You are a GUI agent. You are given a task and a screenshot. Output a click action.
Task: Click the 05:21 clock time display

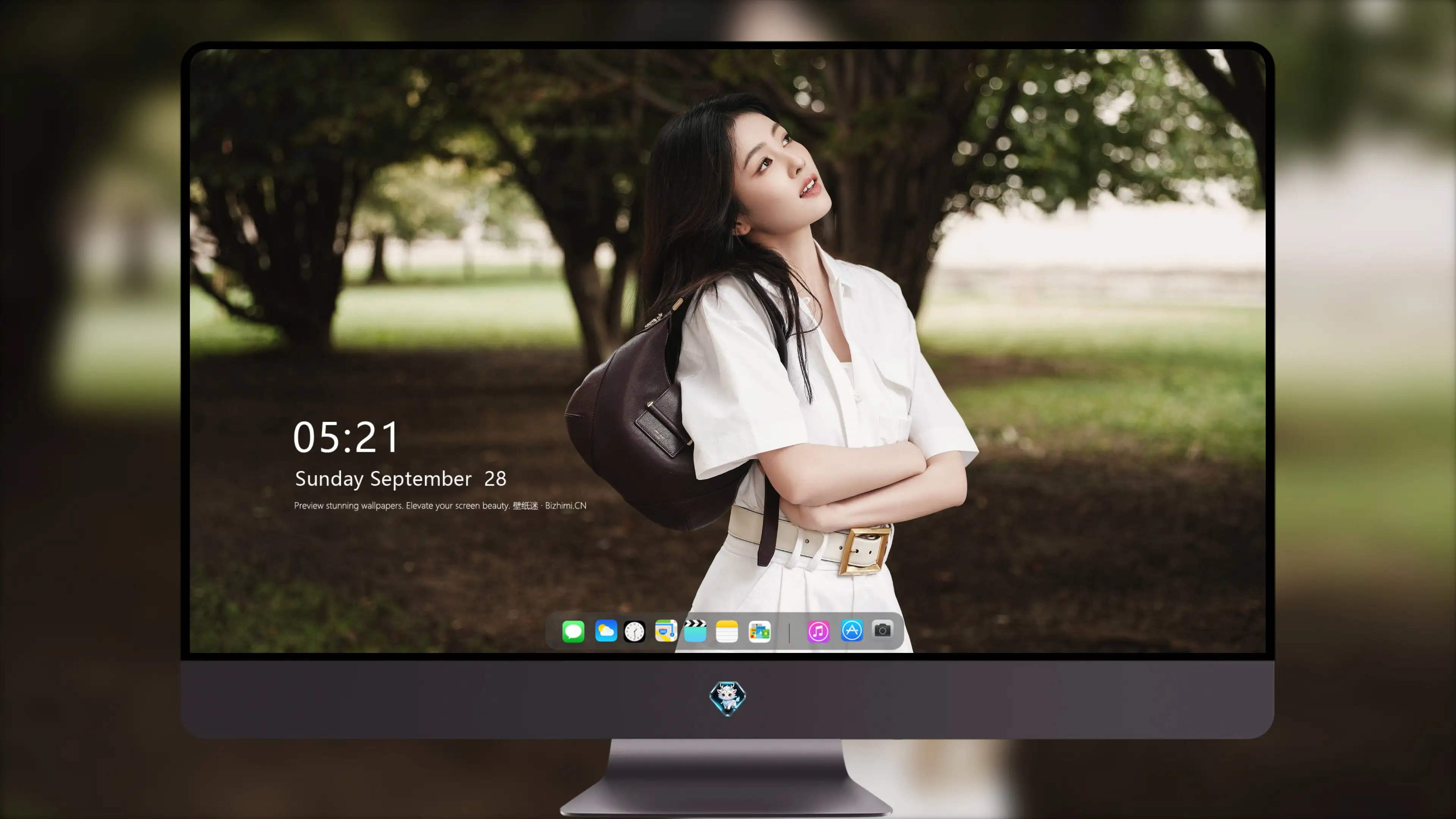click(x=346, y=438)
